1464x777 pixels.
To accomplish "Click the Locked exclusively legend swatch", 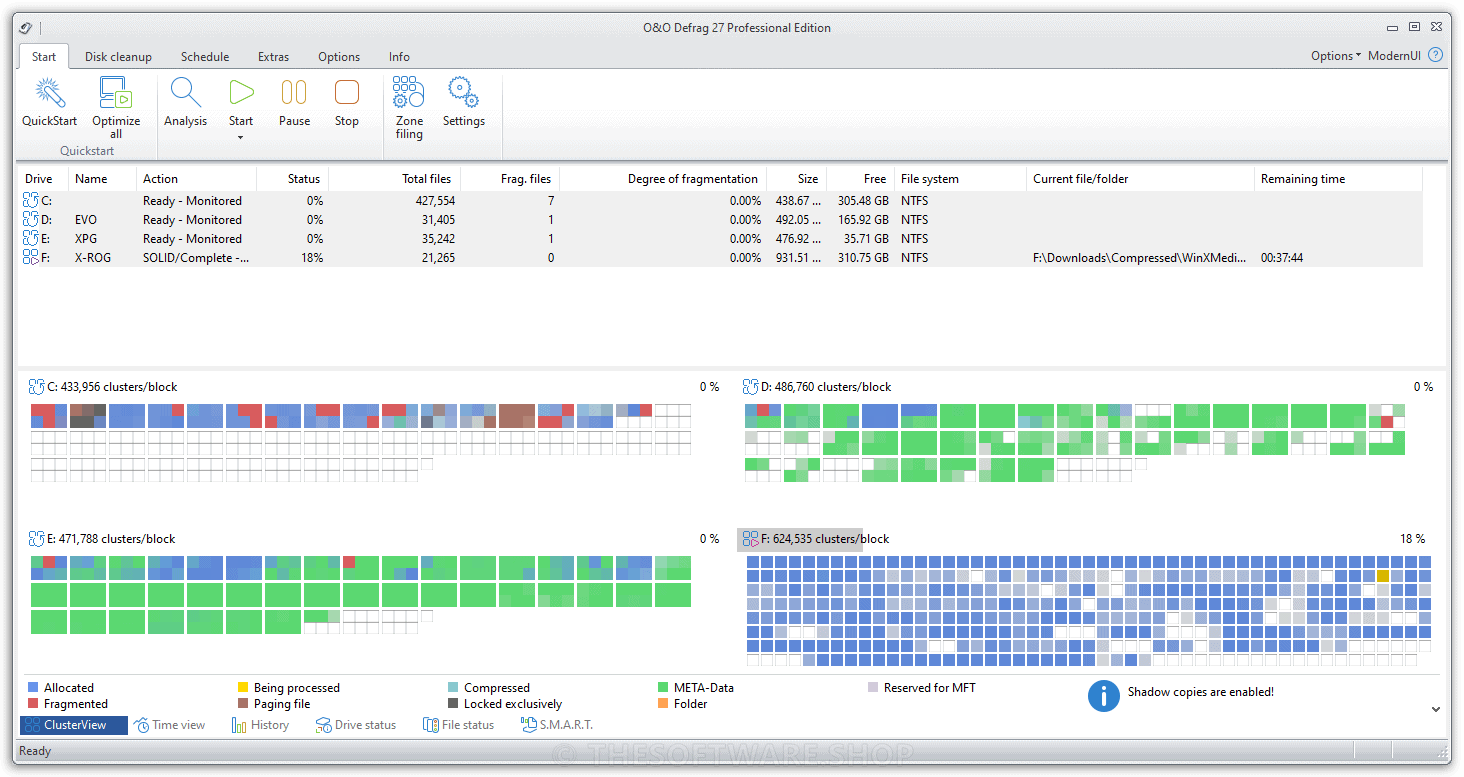I will 453,704.
